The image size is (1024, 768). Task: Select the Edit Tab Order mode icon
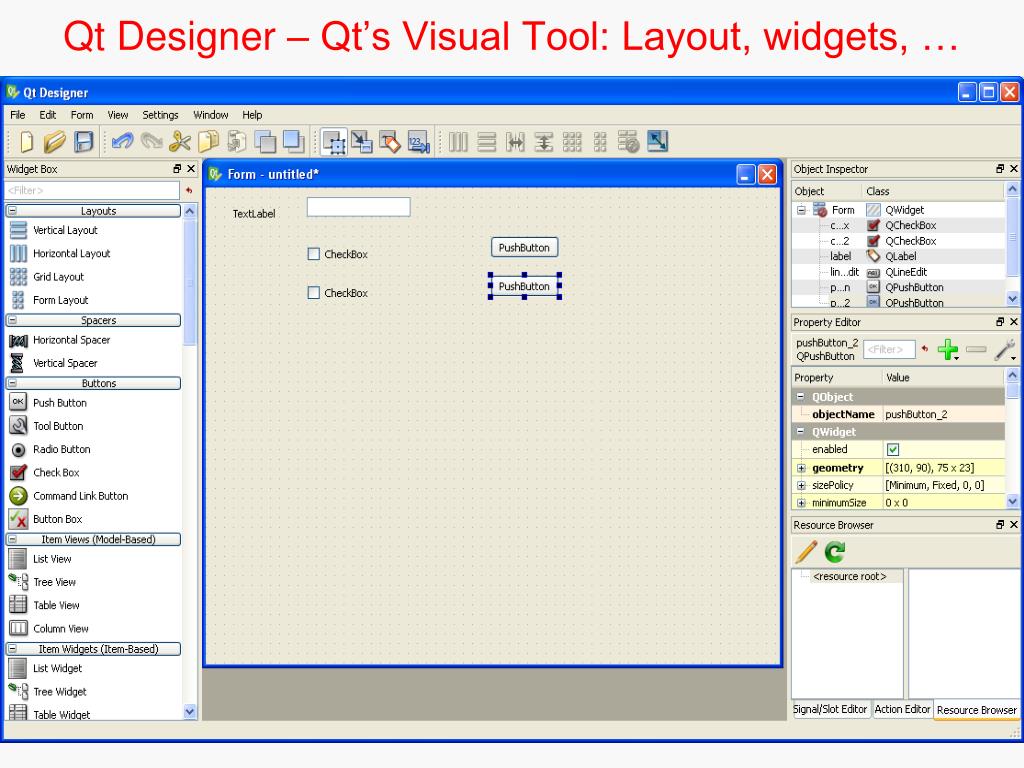click(x=419, y=142)
